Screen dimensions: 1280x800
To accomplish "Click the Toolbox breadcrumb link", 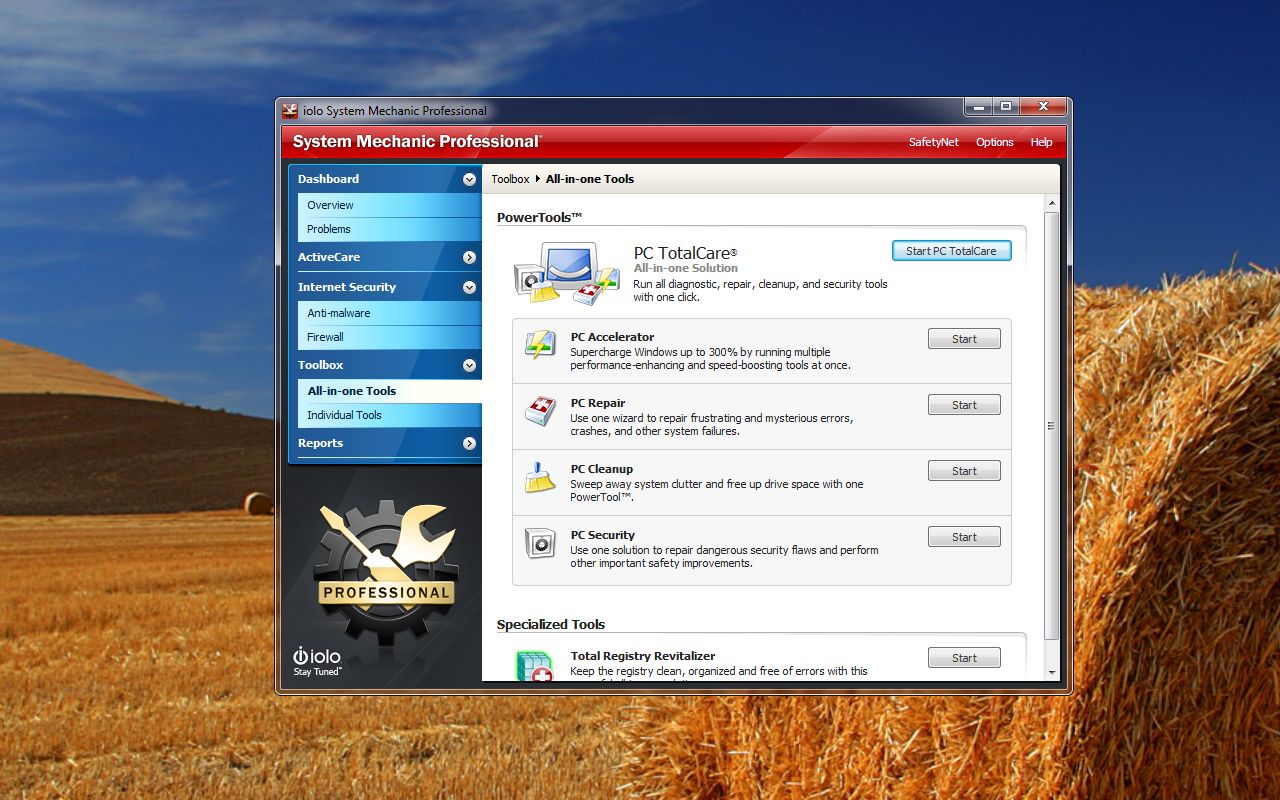I will (x=510, y=179).
